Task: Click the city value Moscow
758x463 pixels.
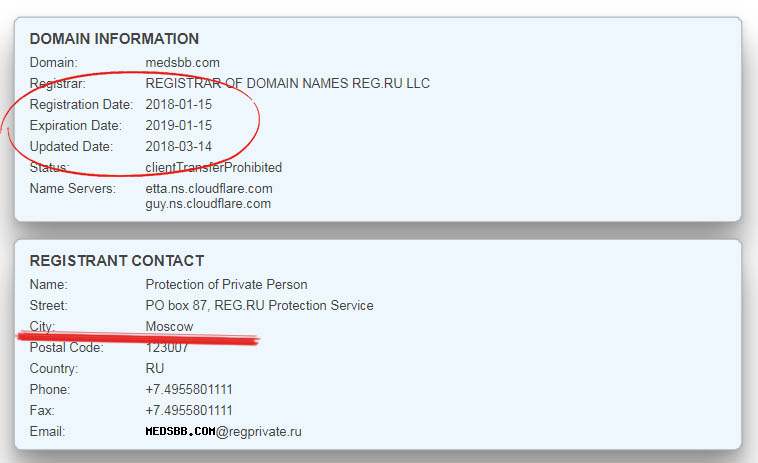Action: 169,326
